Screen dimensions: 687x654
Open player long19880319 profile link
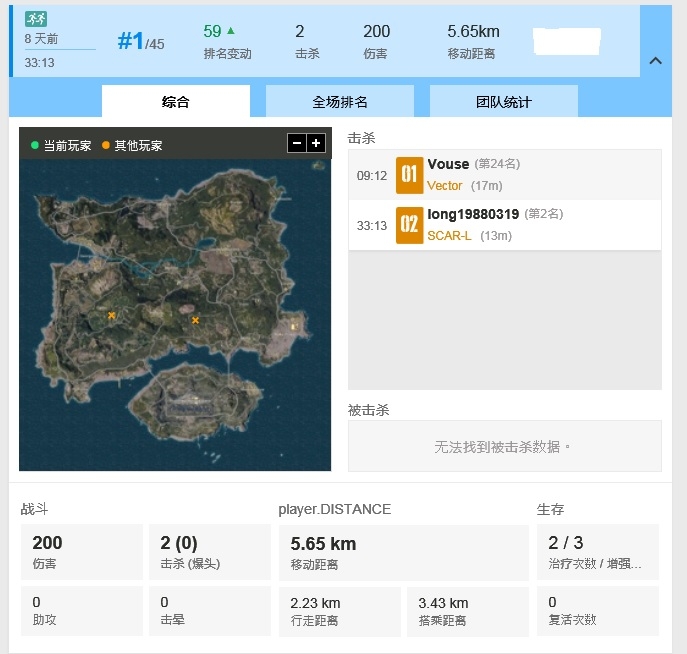[x=473, y=214]
